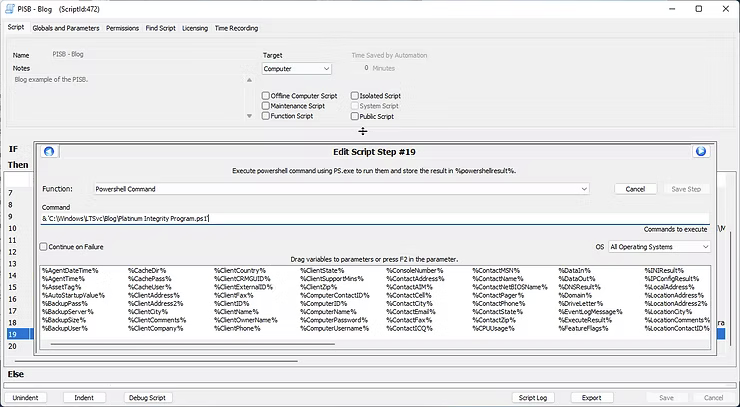Open the Time Recording tab

pyautogui.click(x=236, y=28)
